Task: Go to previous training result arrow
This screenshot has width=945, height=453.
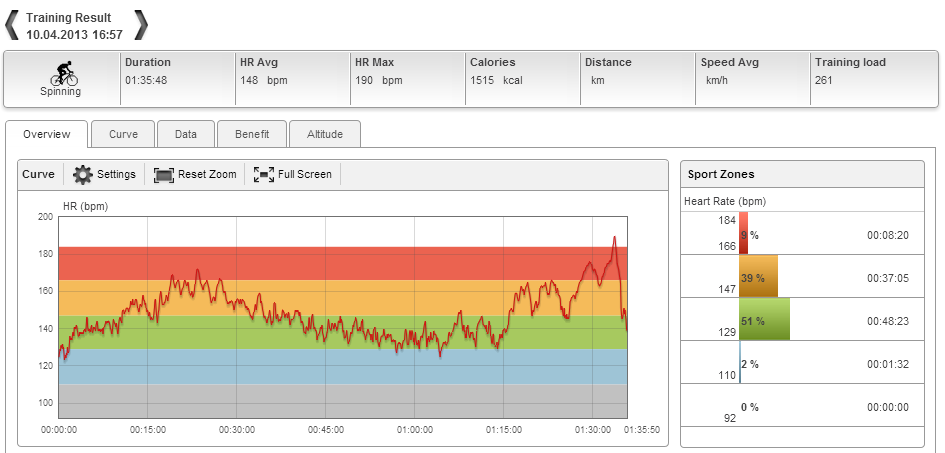Action: pyautogui.click(x=11, y=25)
